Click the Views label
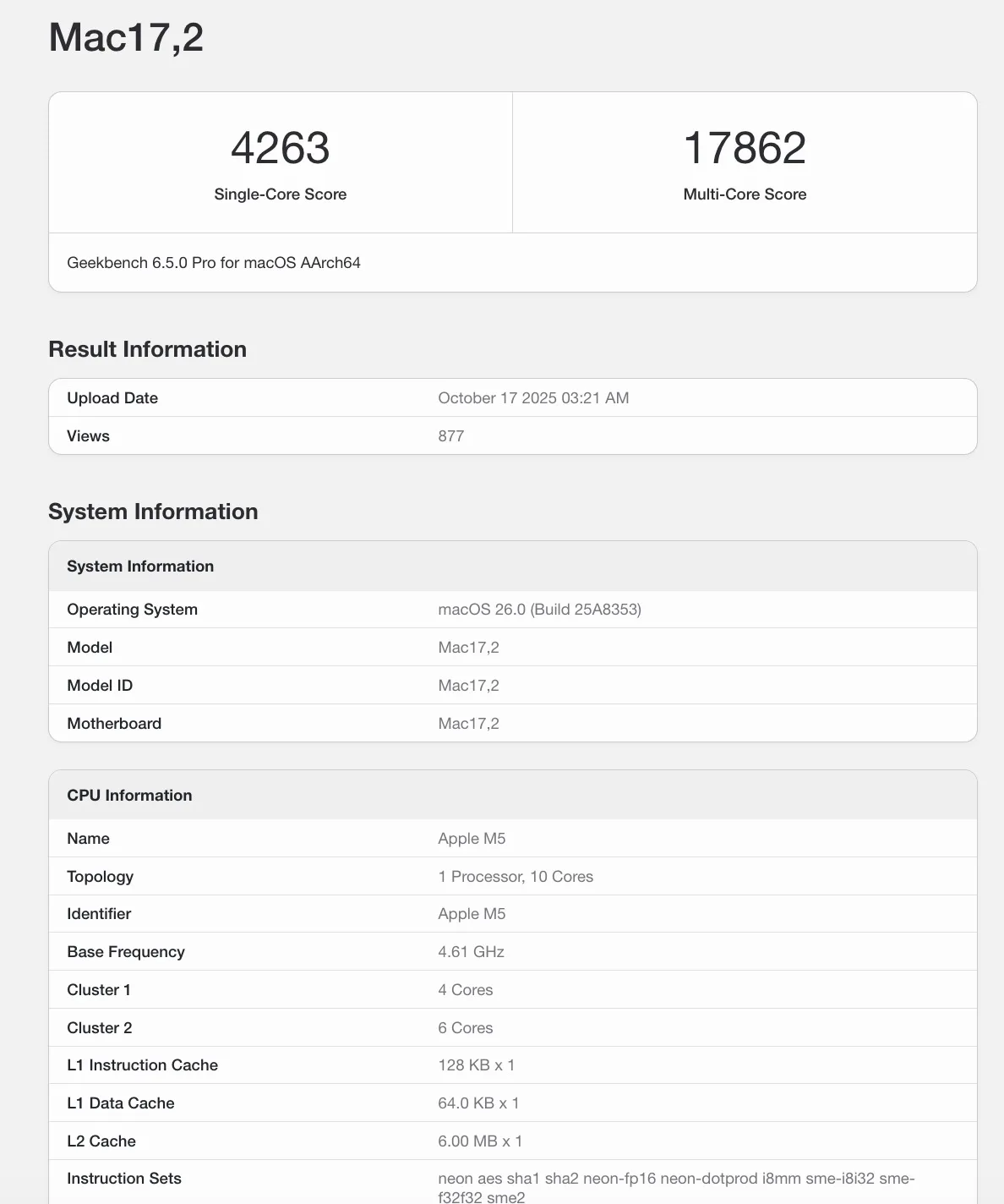The image size is (1004, 1204). coord(88,436)
